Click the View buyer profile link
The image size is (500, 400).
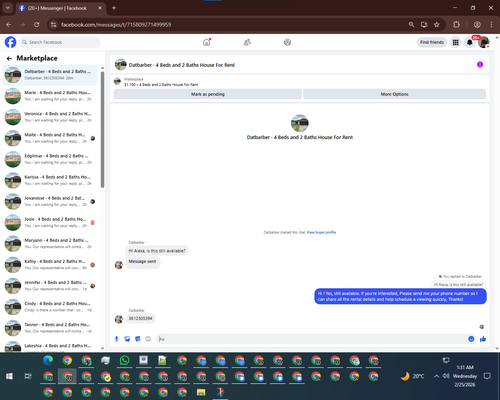pyautogui.click(x=321, y=232)
